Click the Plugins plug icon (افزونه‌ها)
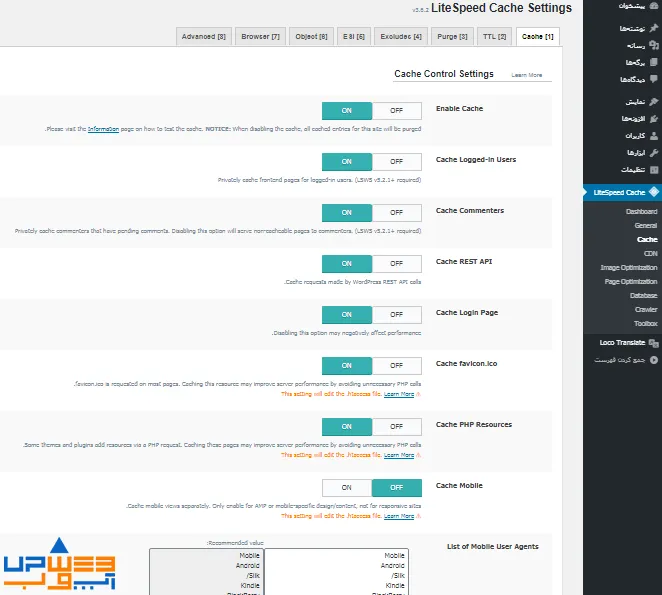This screenshot has height=595, width=662. 654,119
